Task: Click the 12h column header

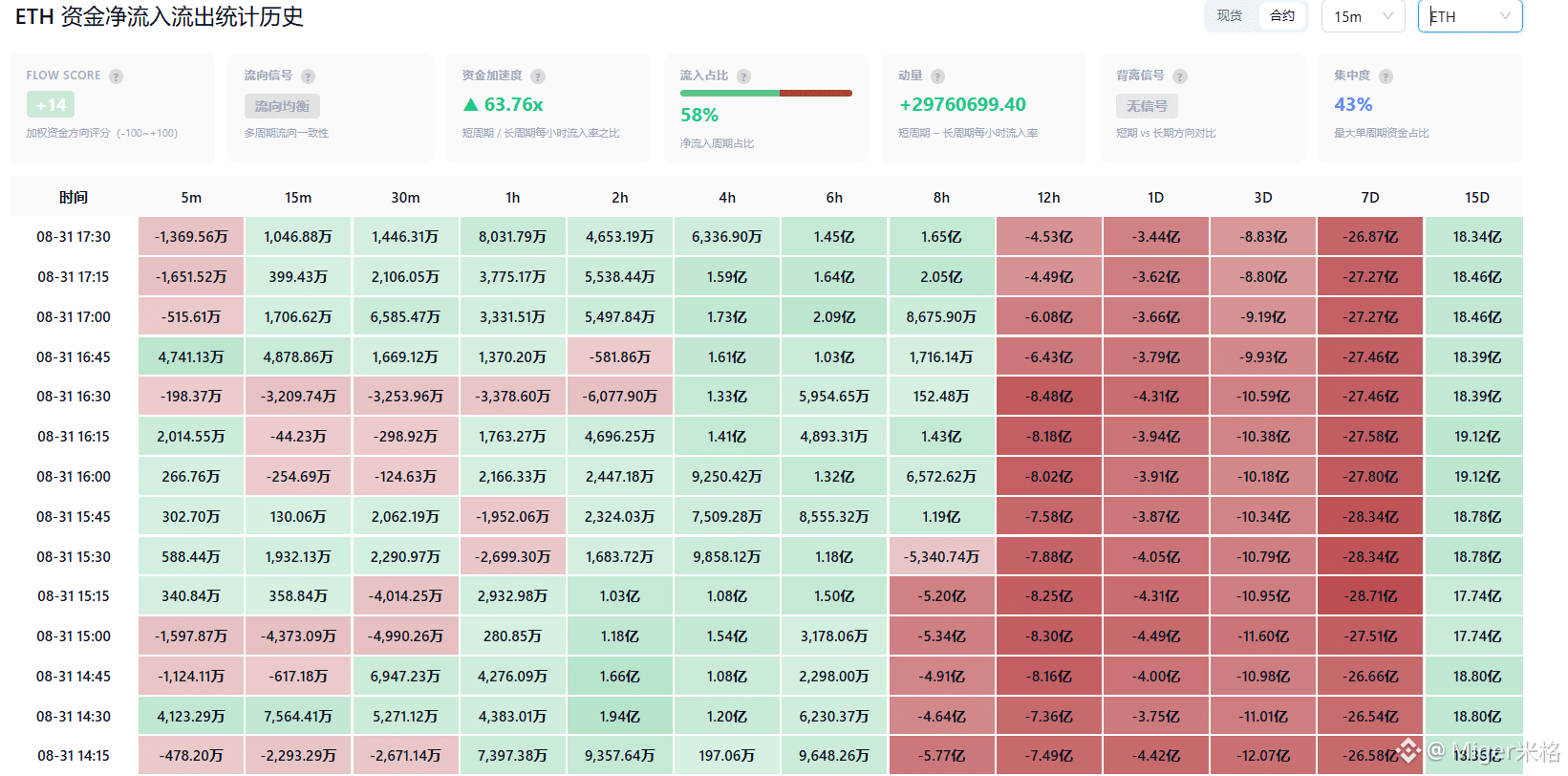Action: point(1049,197)
